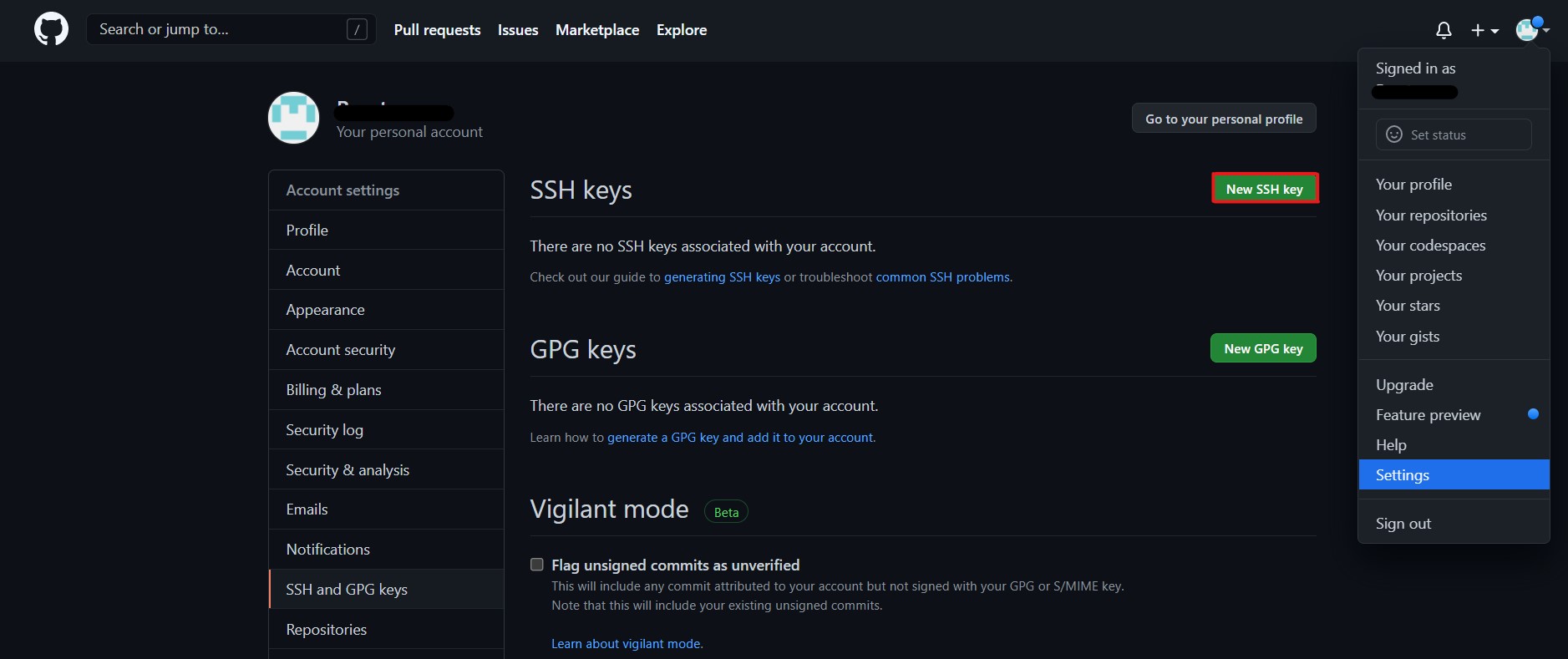The width and height of the screenshot is (1568, 659).
Task: Open Issues in top navigation
Action: (x=518, y=30)
